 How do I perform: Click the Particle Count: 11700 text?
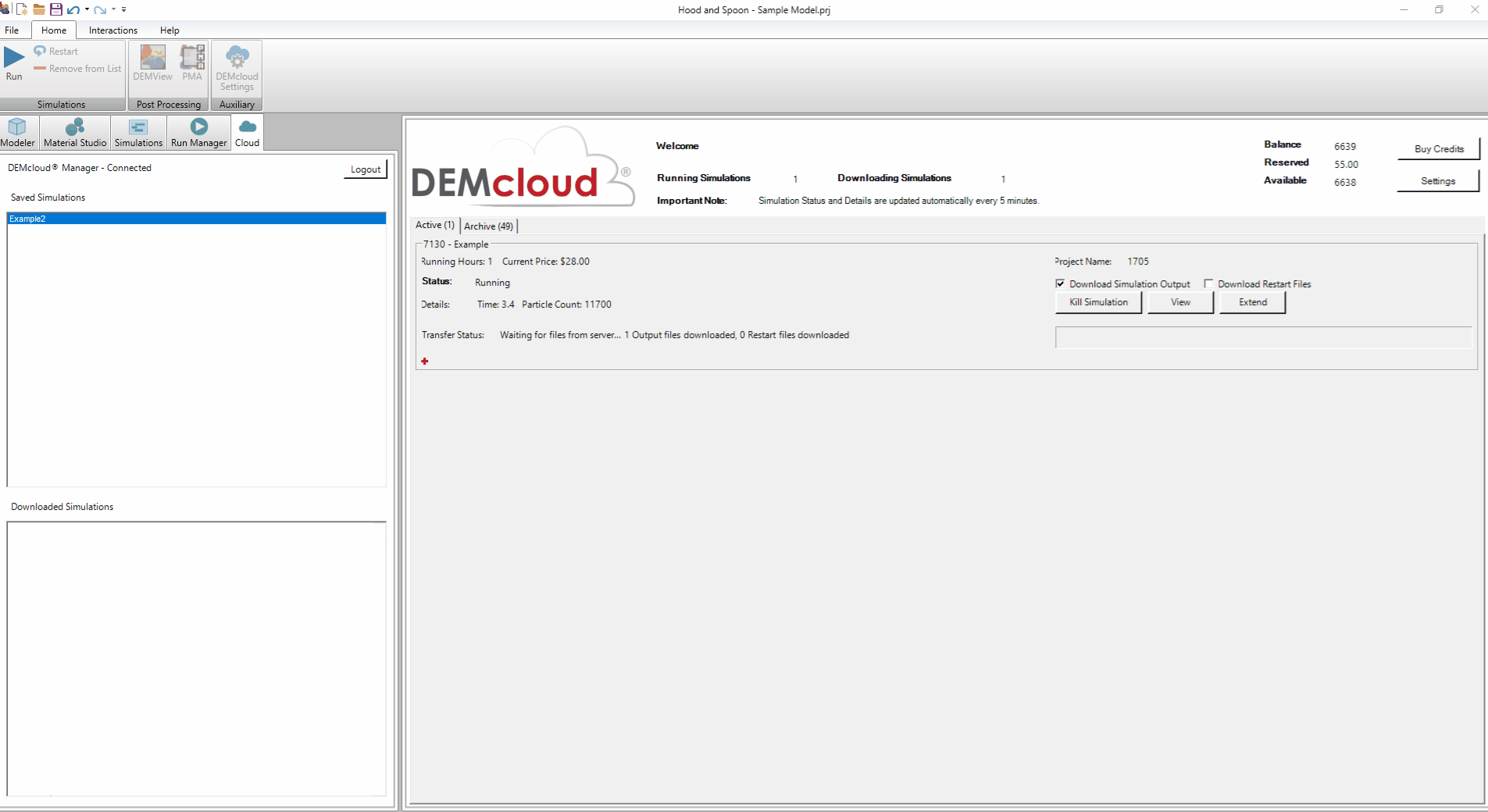[x=566, y=304]
